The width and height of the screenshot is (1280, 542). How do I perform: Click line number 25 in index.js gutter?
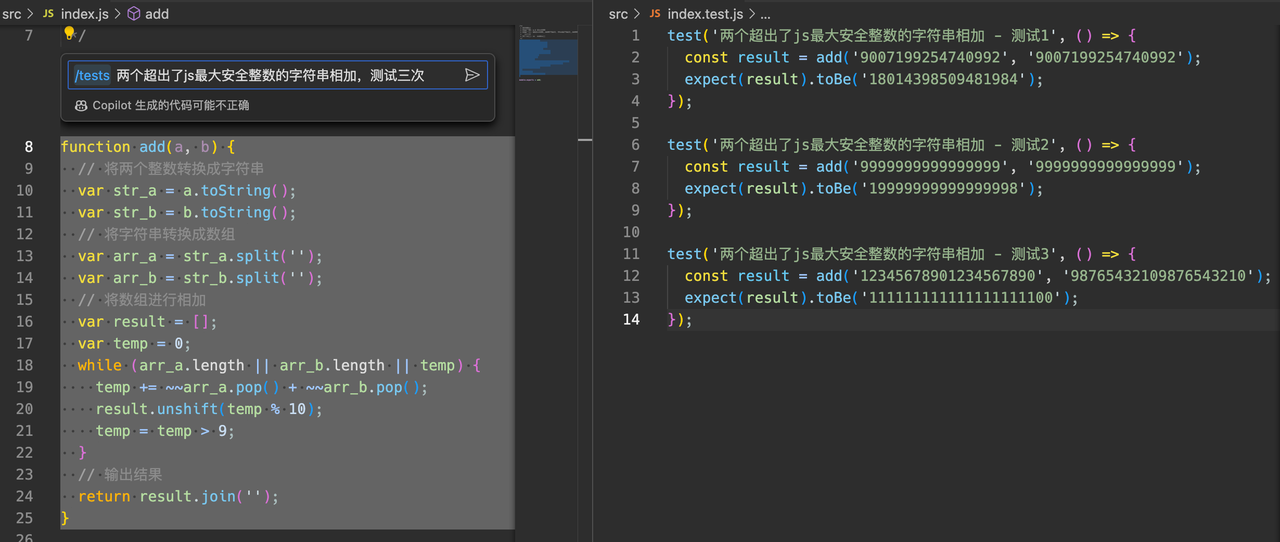(24, 518)
